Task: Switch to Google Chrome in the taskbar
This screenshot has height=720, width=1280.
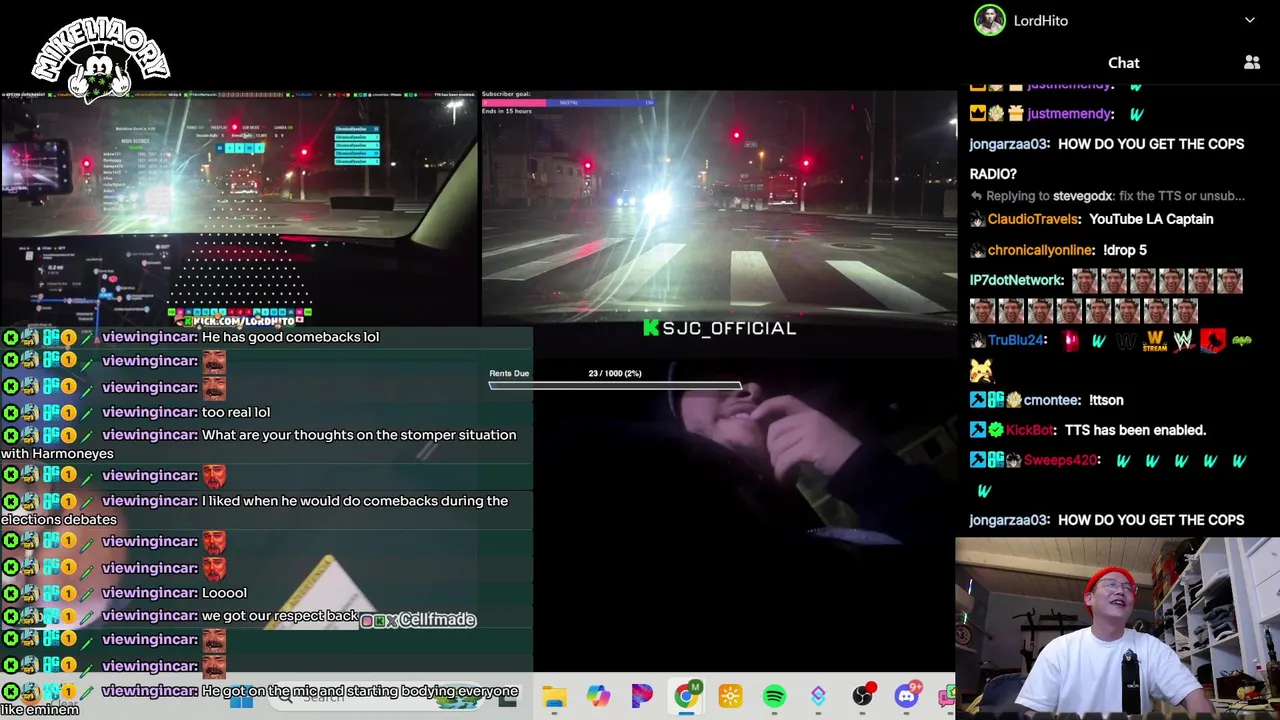Action: point(686,696)
